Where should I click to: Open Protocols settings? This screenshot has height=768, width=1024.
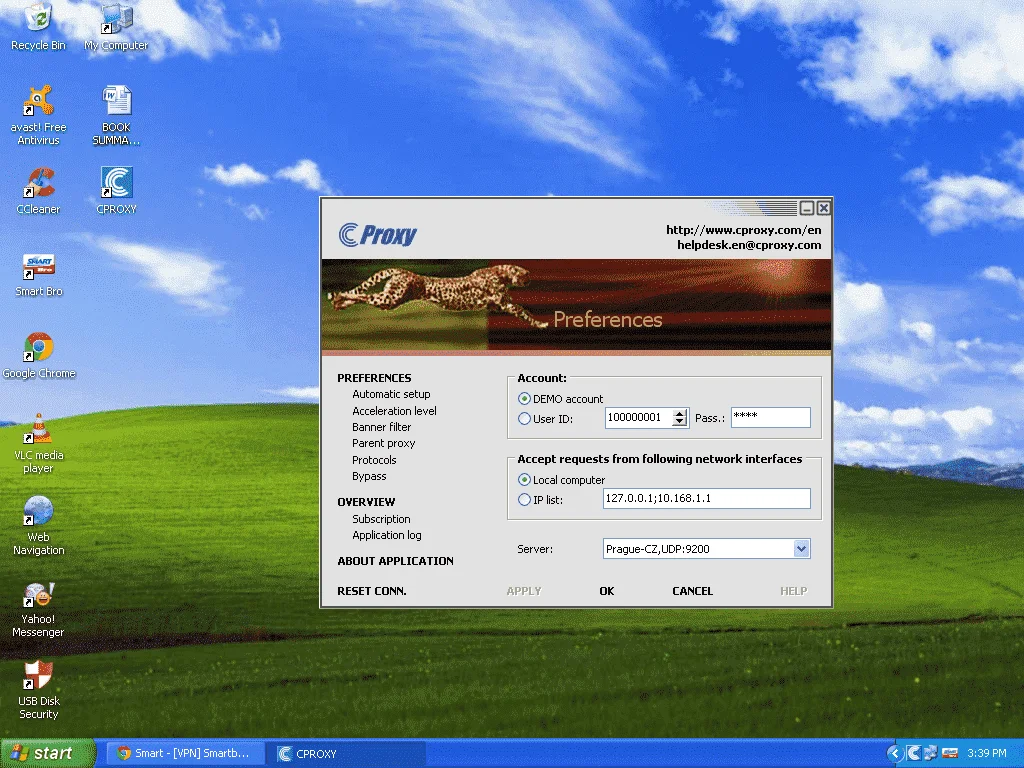coord(374,460)
